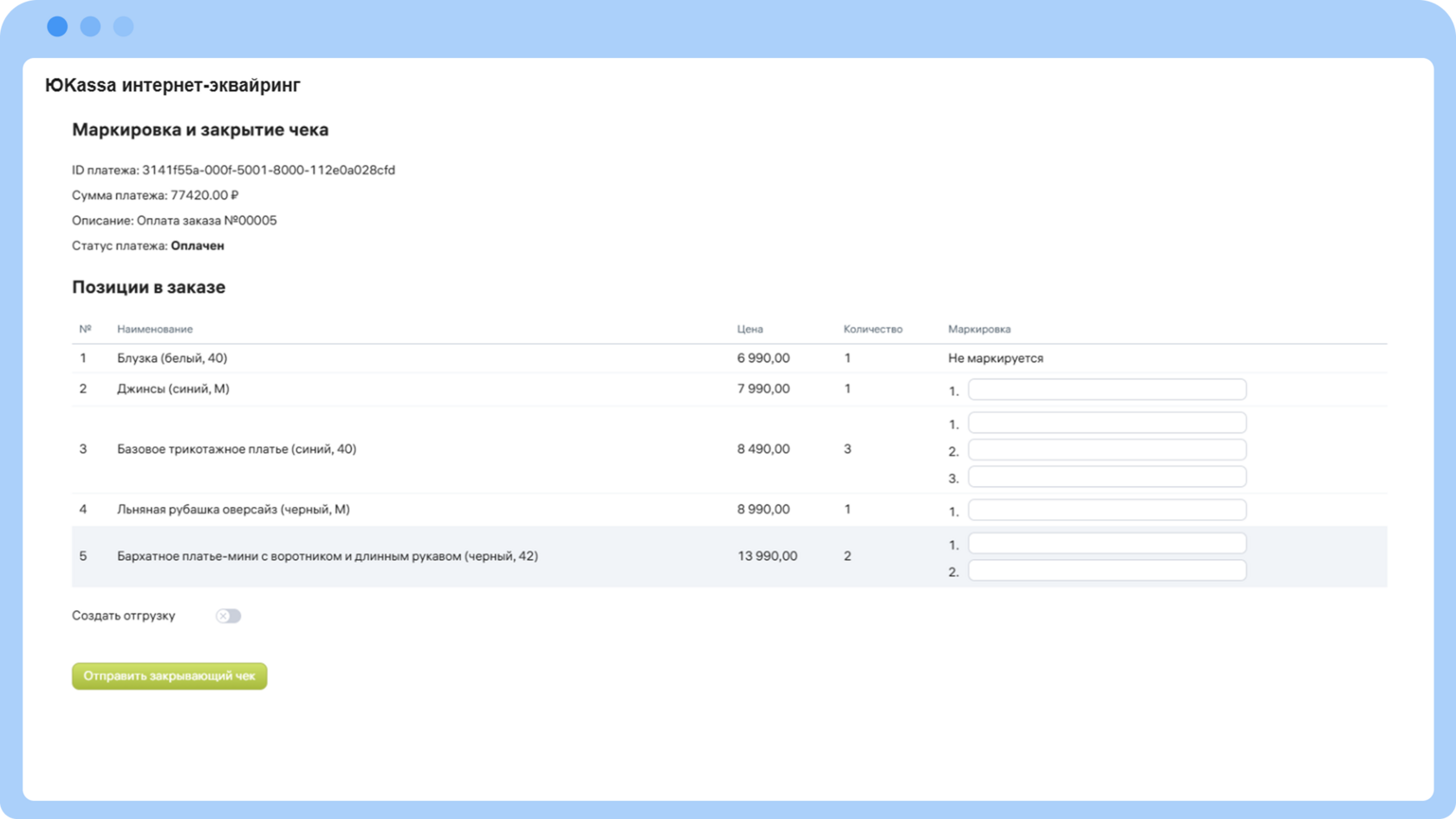Click the quantity 2 for Бархатное платье-мини

point(848,556)
